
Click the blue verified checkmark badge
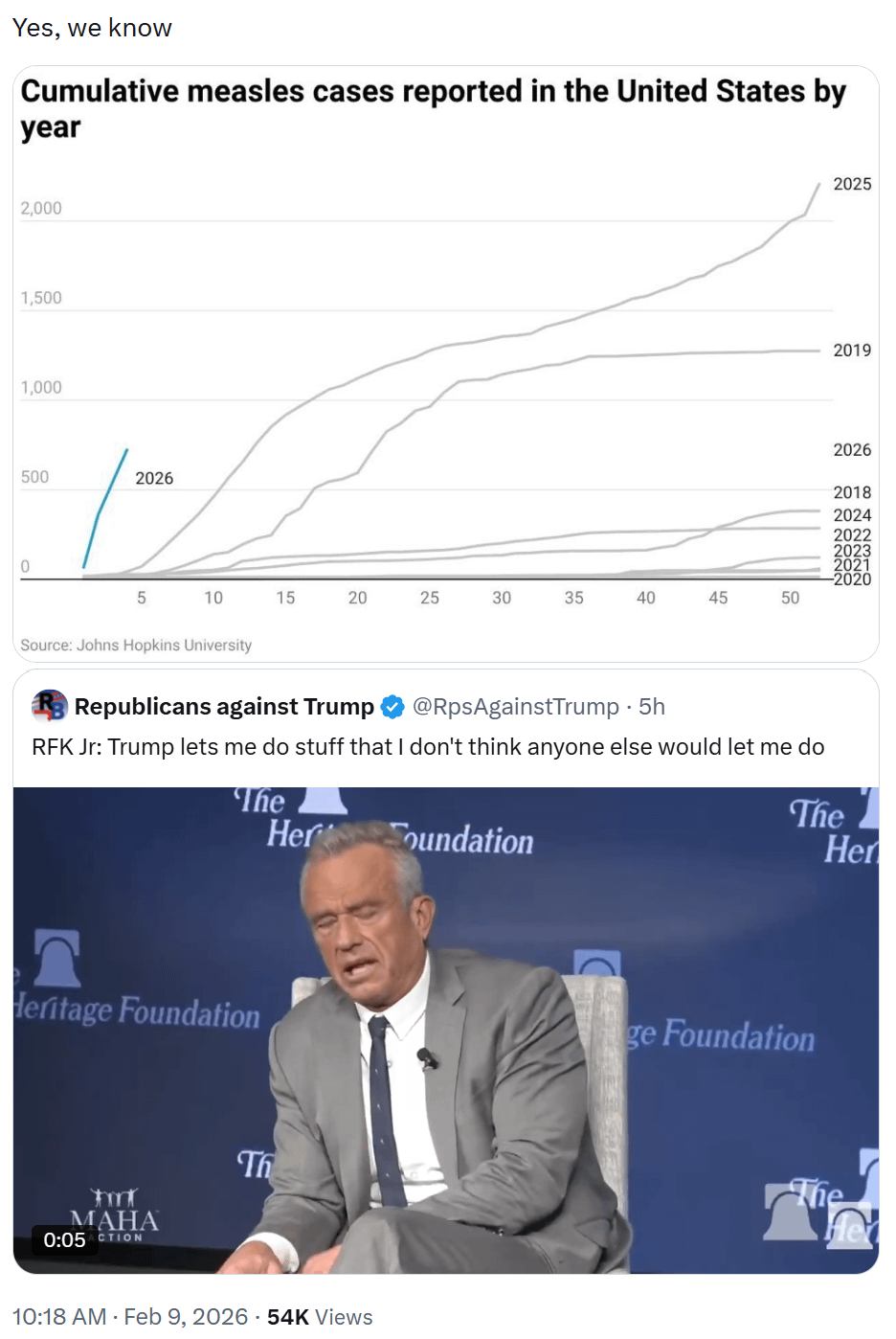(392, 707)
